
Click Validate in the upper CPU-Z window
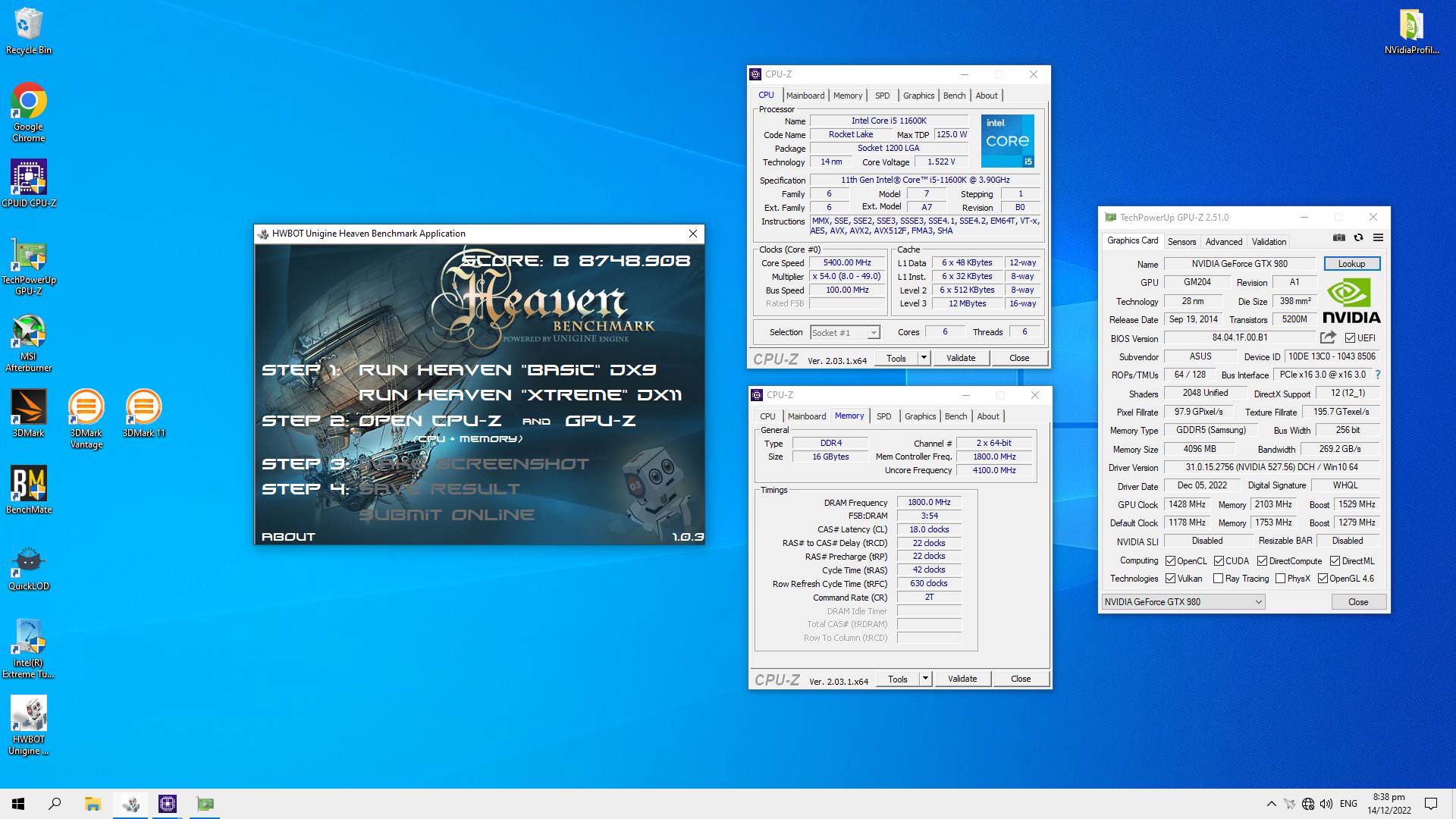pyautogui.click(x=961, y=358)
